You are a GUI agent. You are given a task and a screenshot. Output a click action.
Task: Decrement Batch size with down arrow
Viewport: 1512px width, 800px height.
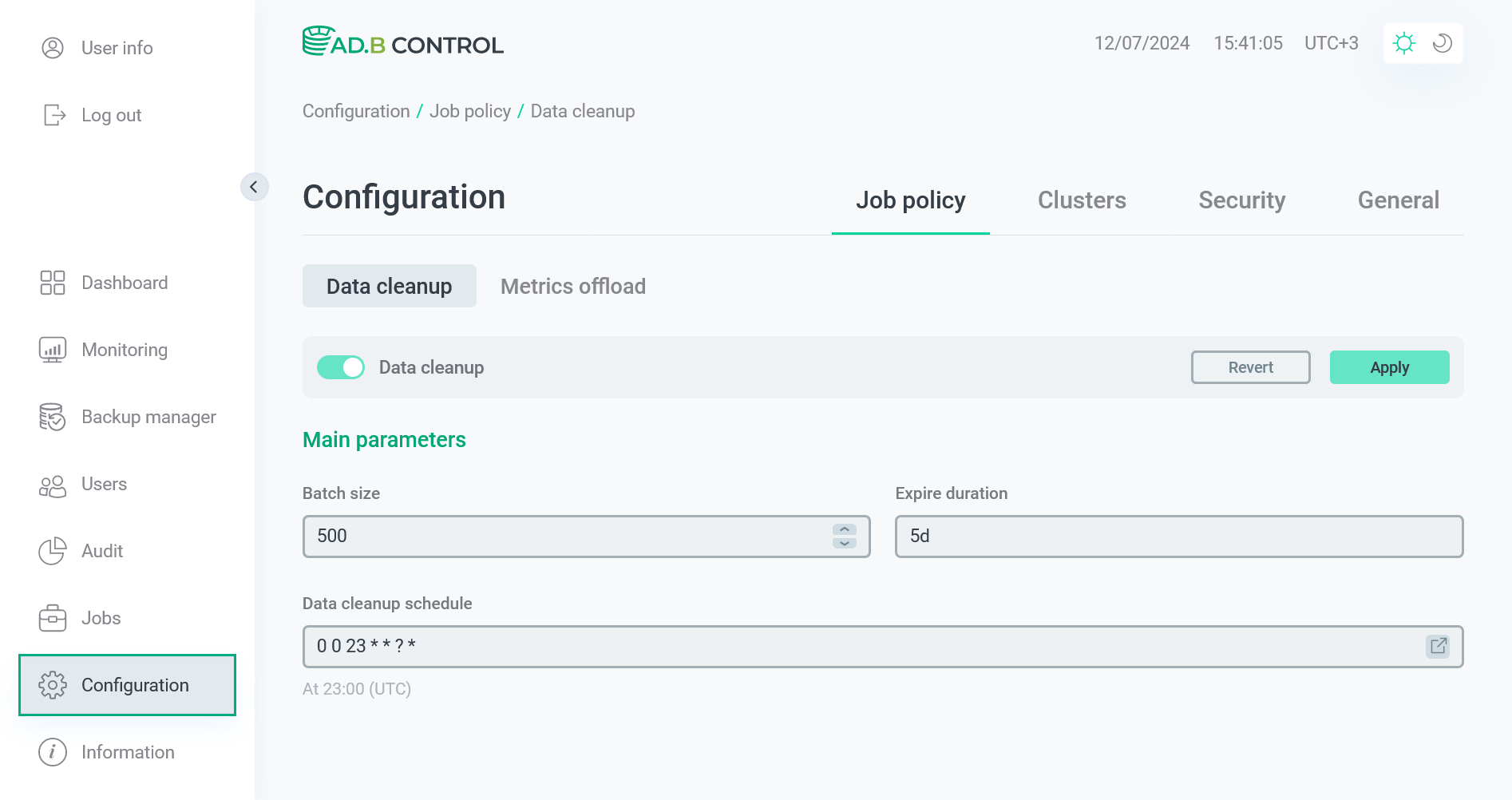click(843, 543)
